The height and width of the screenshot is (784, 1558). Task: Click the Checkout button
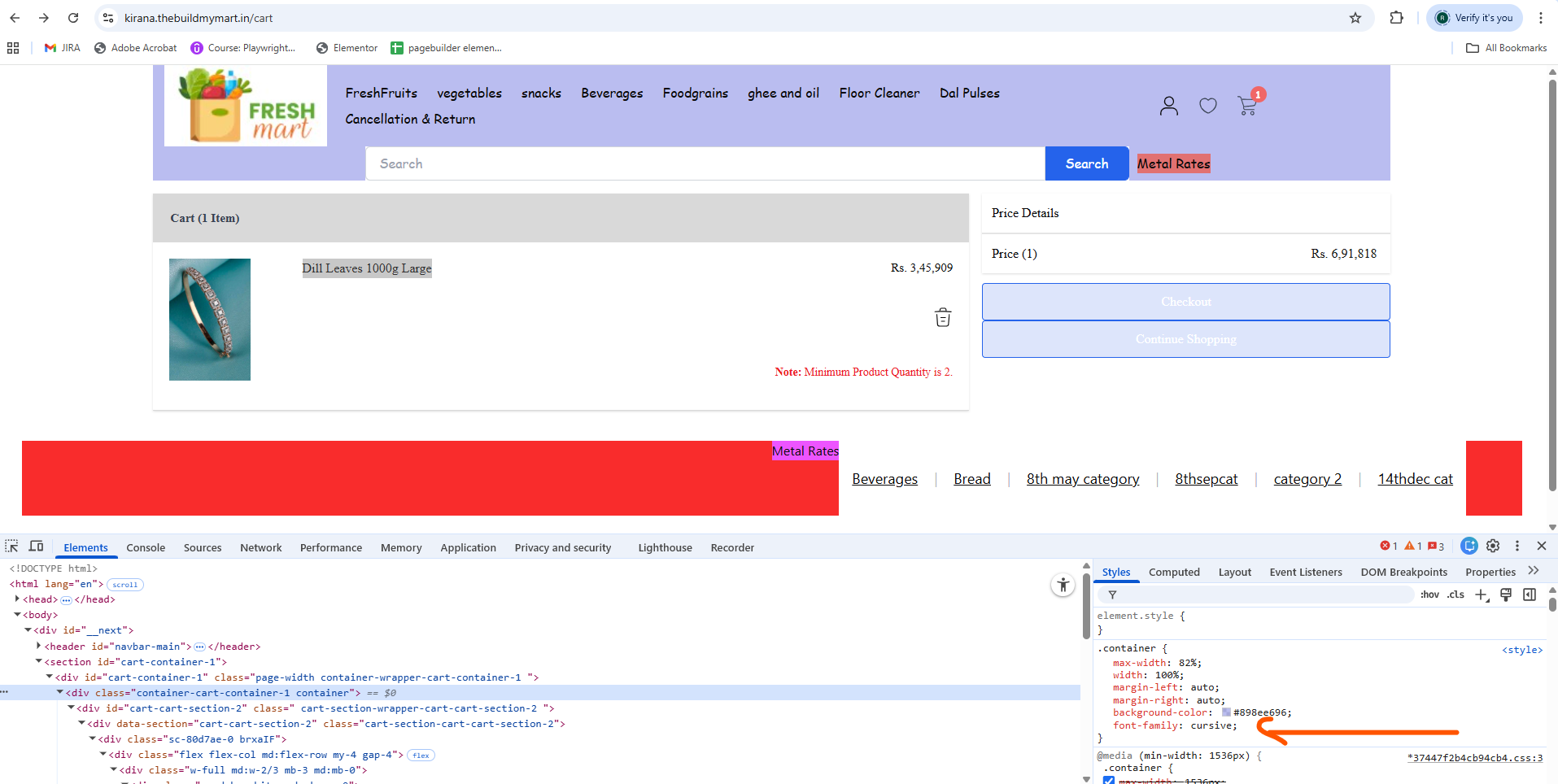1186,302
